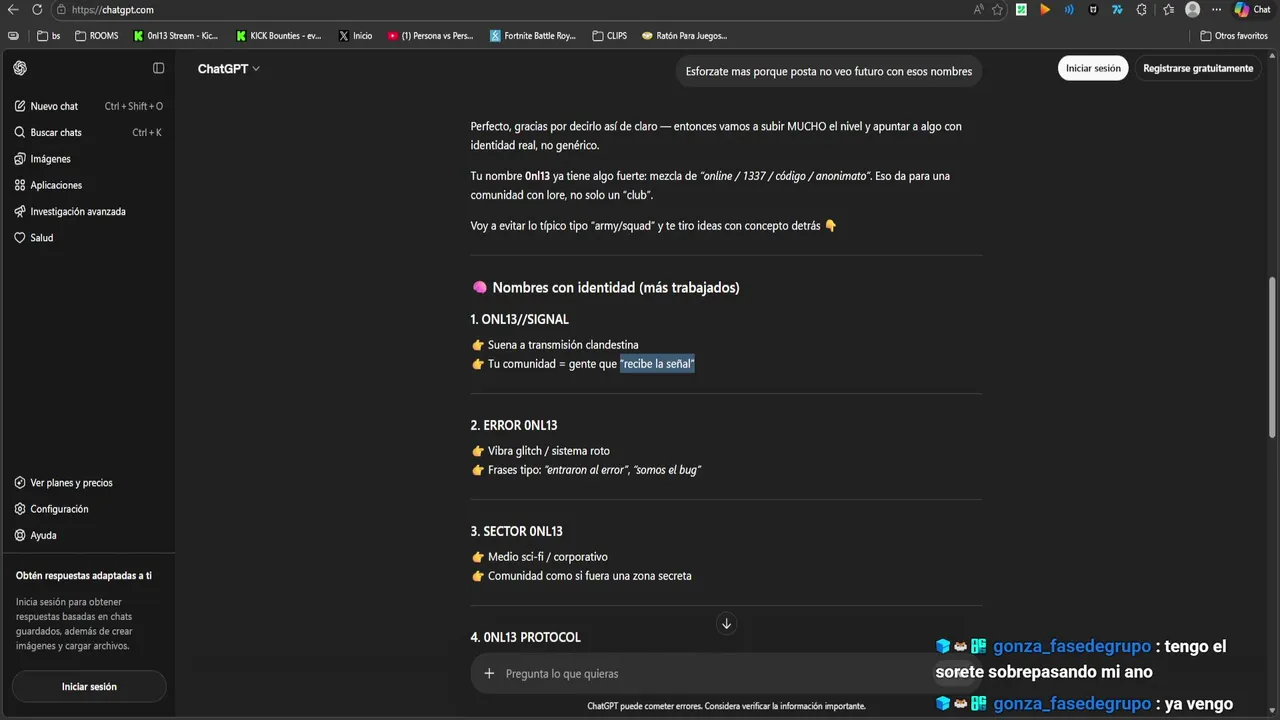Open the KICK Bounties bookmark
1280x720 pixels.
tap(279, 35)
